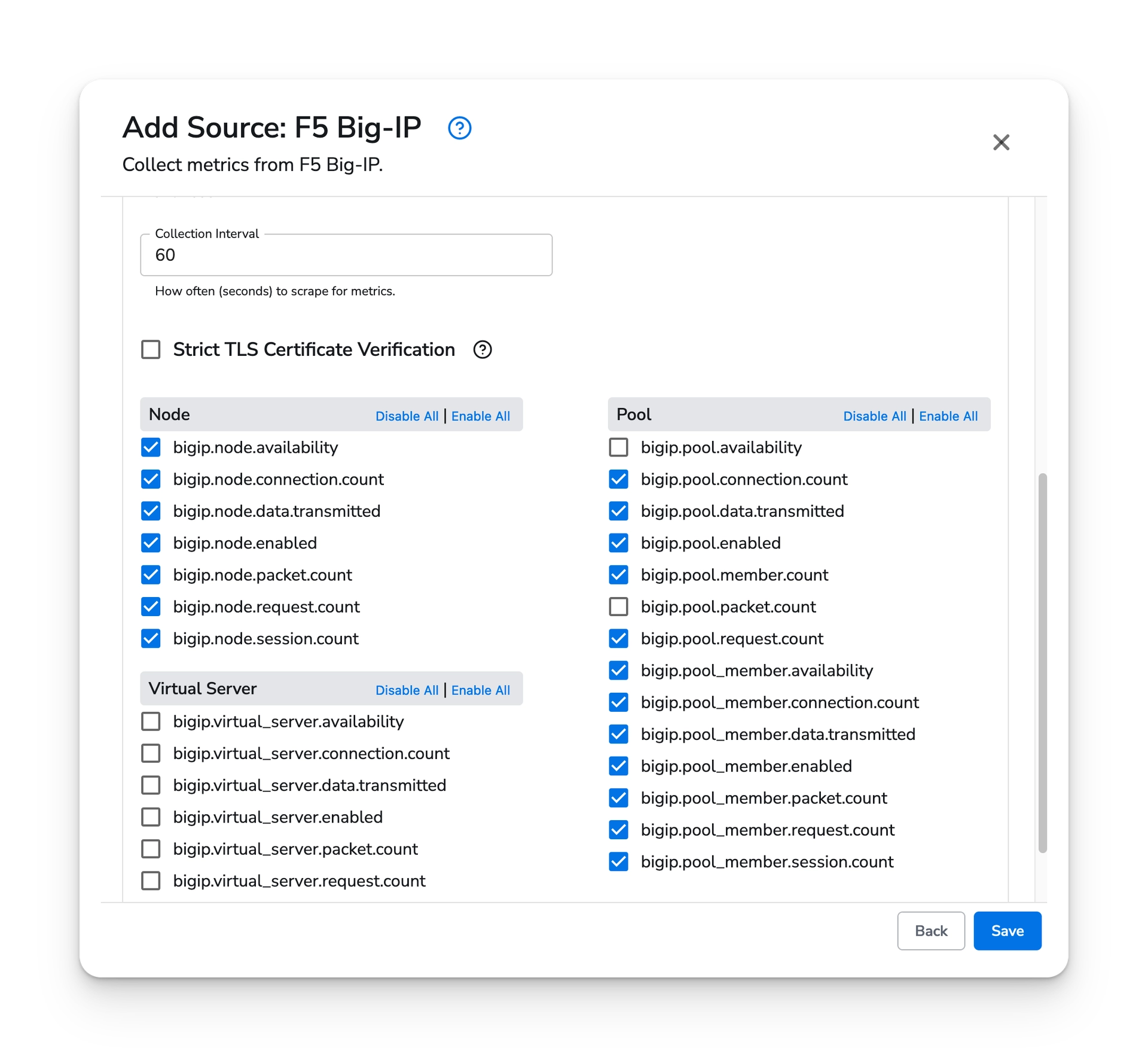Open help icon next to F5 Big-IP title

tap(459, 128)
